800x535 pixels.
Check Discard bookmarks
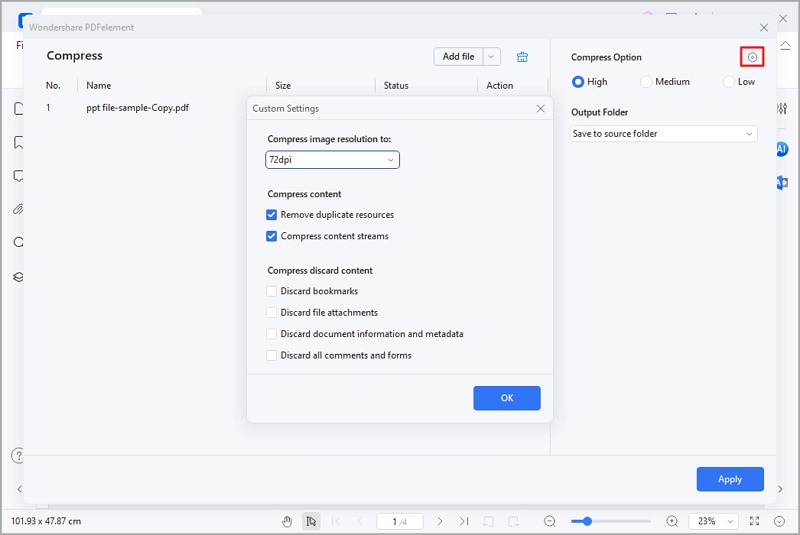tap(271, 291)
